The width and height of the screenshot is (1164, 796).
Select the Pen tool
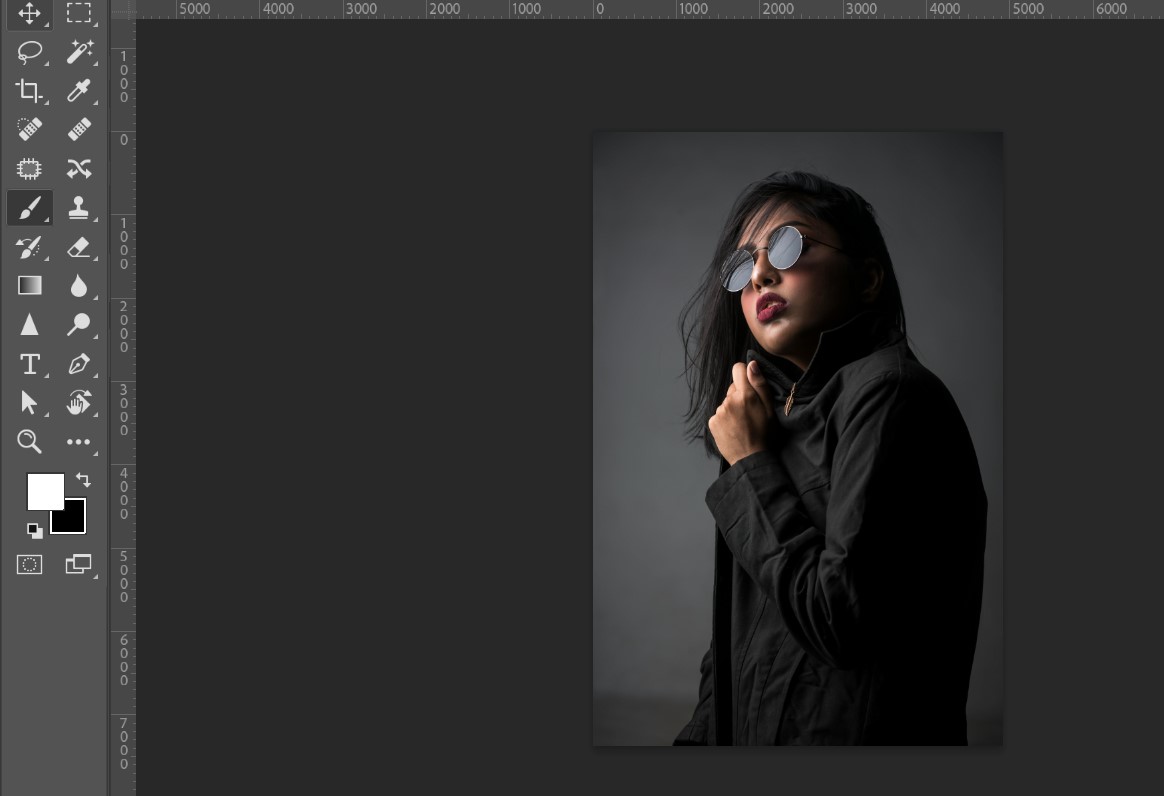point(79,364)
